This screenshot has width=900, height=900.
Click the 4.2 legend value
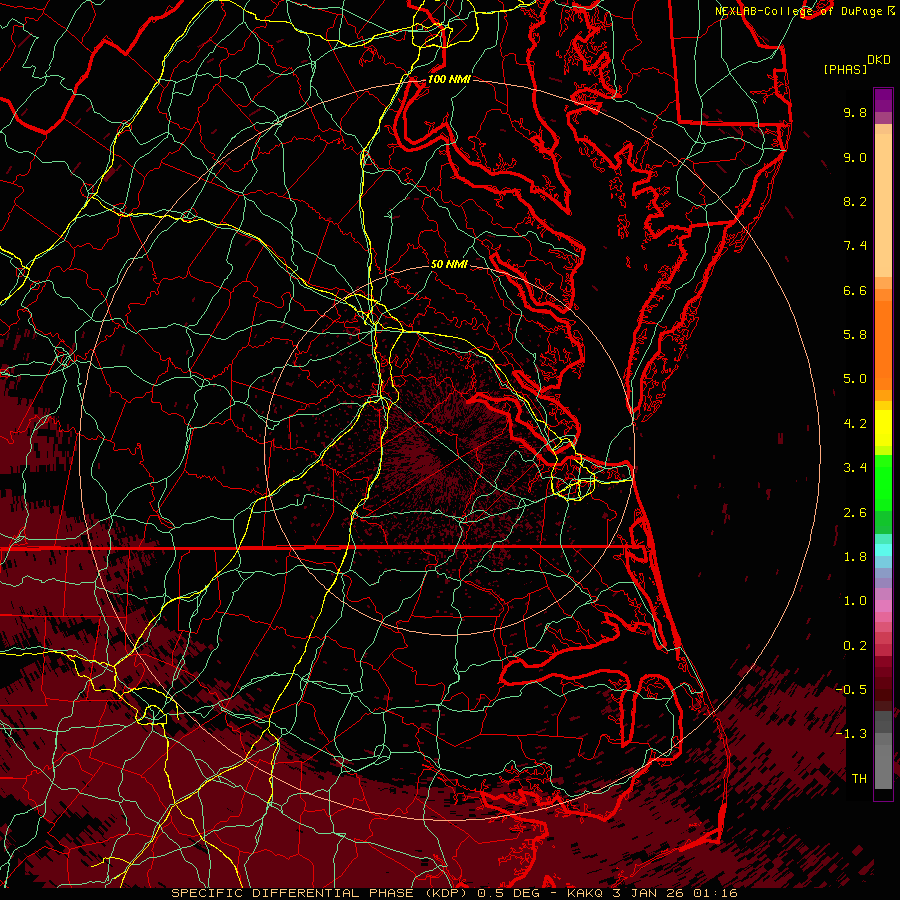(x=855, y=424)
